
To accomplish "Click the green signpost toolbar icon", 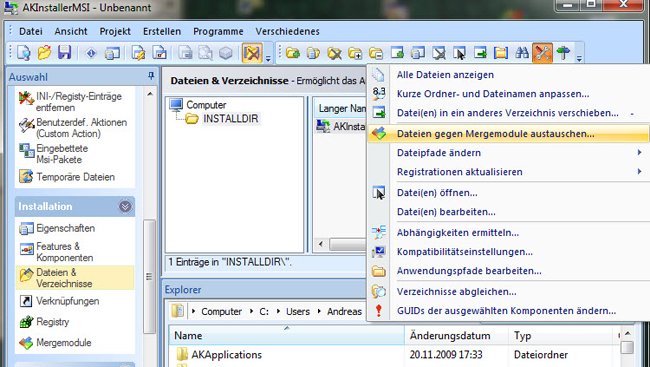I will (x=563, y=53).
